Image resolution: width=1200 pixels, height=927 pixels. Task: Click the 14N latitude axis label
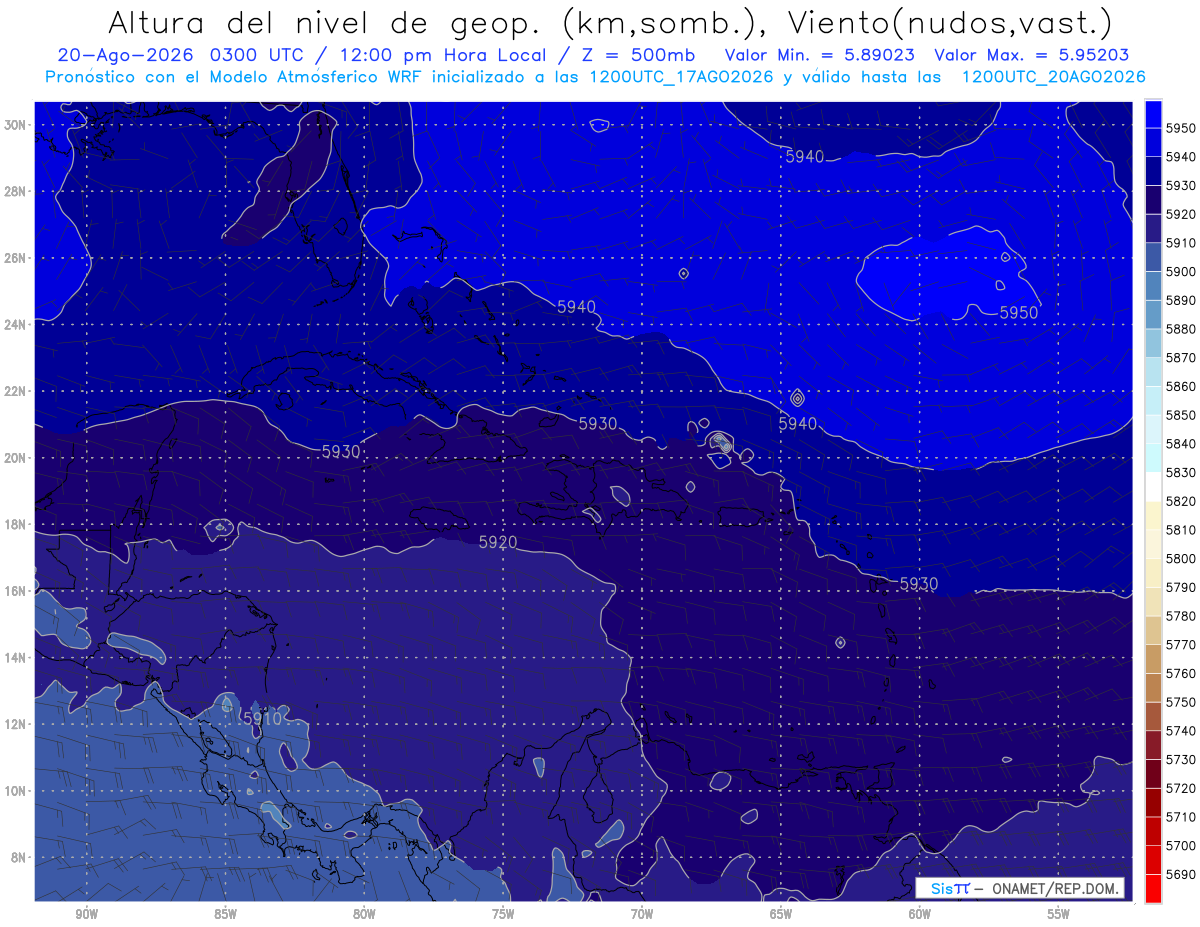tap(14, 657)
